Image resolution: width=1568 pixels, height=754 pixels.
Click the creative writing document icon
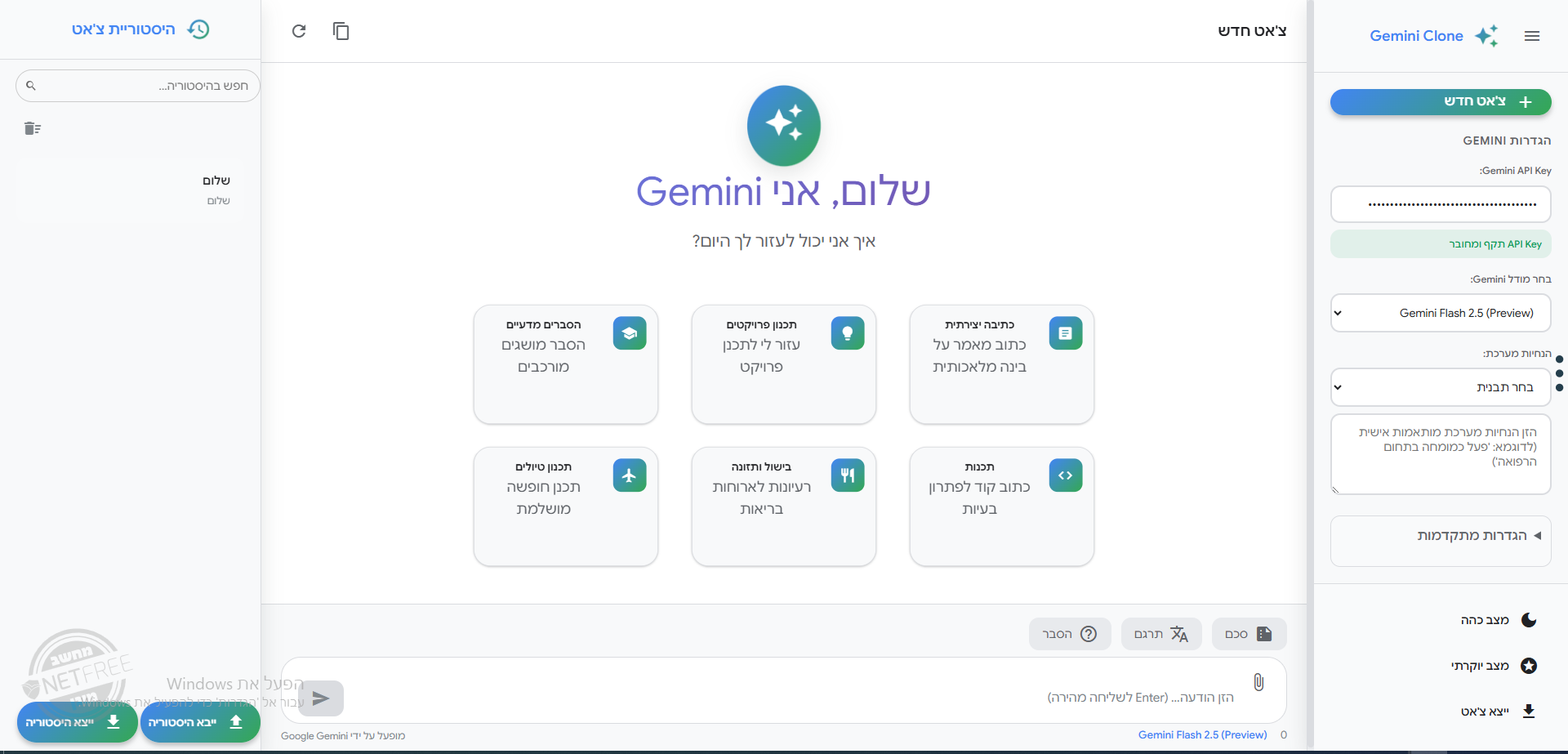point(1065,333)
